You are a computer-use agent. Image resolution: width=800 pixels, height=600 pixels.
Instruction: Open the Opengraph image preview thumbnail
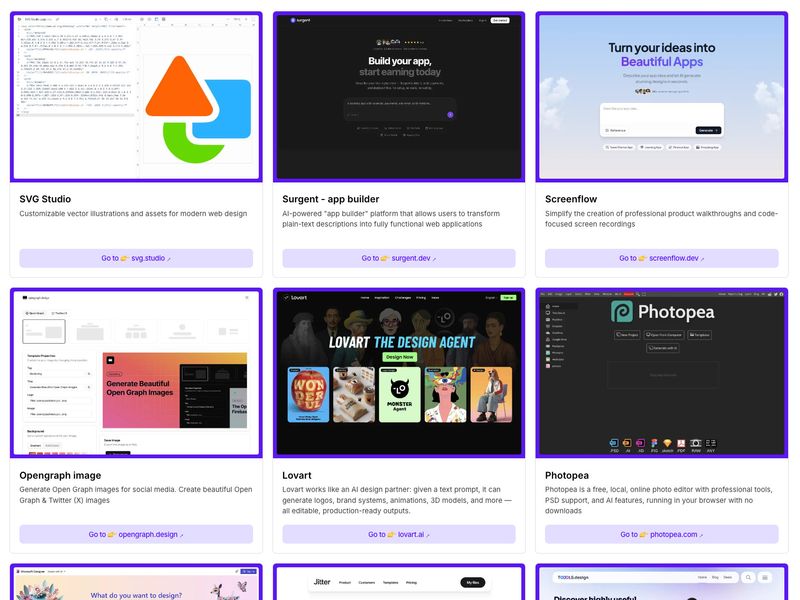[136, 373]
